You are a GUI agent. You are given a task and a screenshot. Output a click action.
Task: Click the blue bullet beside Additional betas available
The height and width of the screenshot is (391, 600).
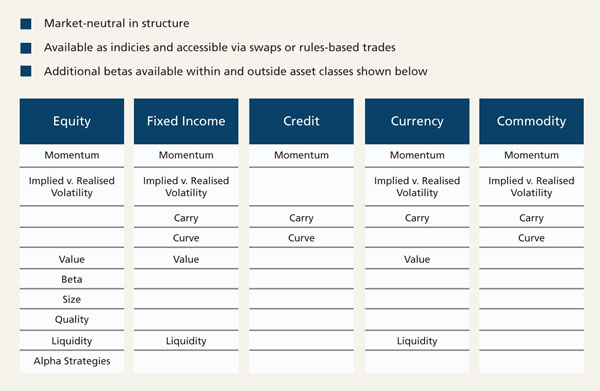(x=26, y=71)
